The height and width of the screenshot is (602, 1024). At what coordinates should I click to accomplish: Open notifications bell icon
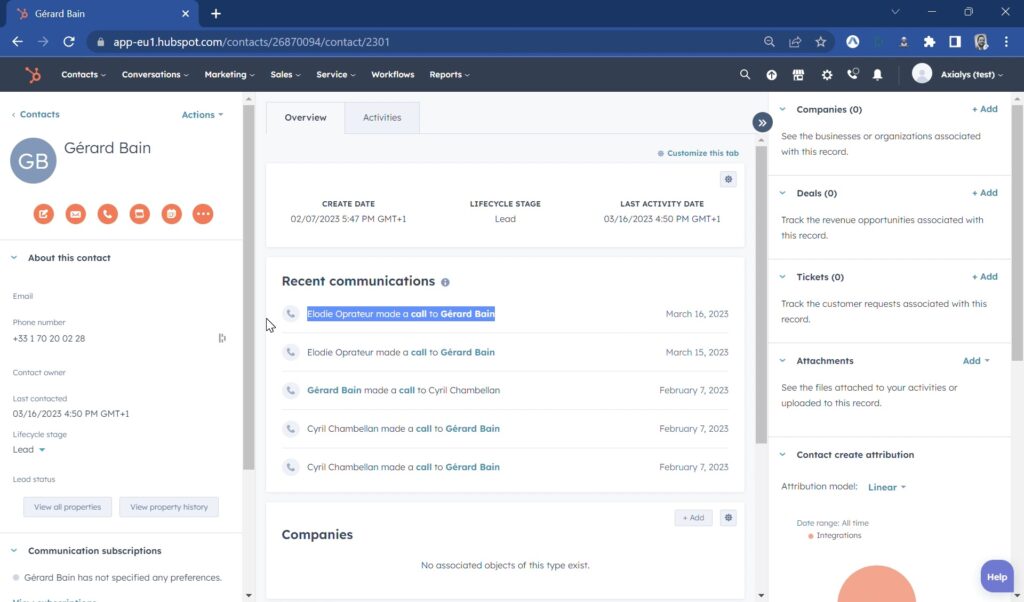coord(878,75)
